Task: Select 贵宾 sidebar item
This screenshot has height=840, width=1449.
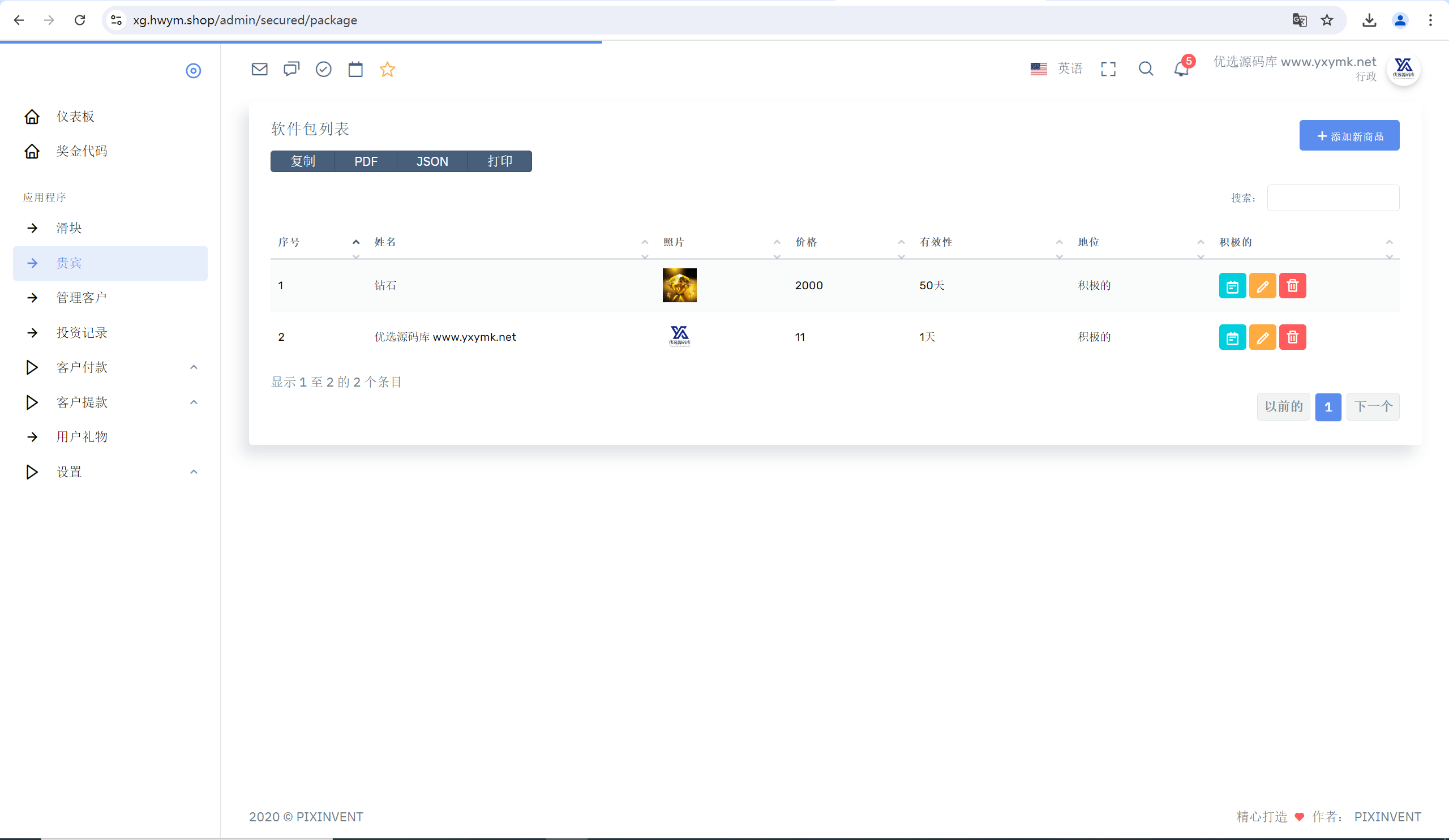Action: click(x=110, y=263)
